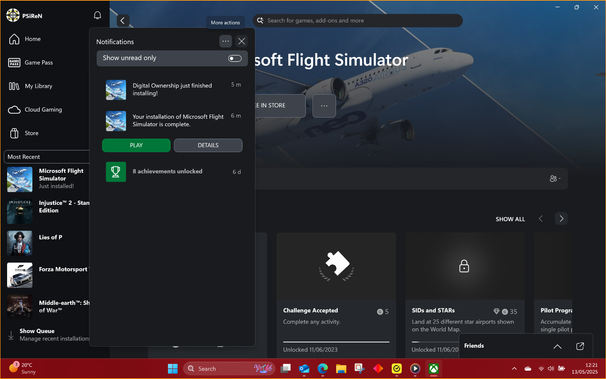Click the friends people icon on game bar
This screenshot has height=379, width=606.
click(x=554, y=178)
